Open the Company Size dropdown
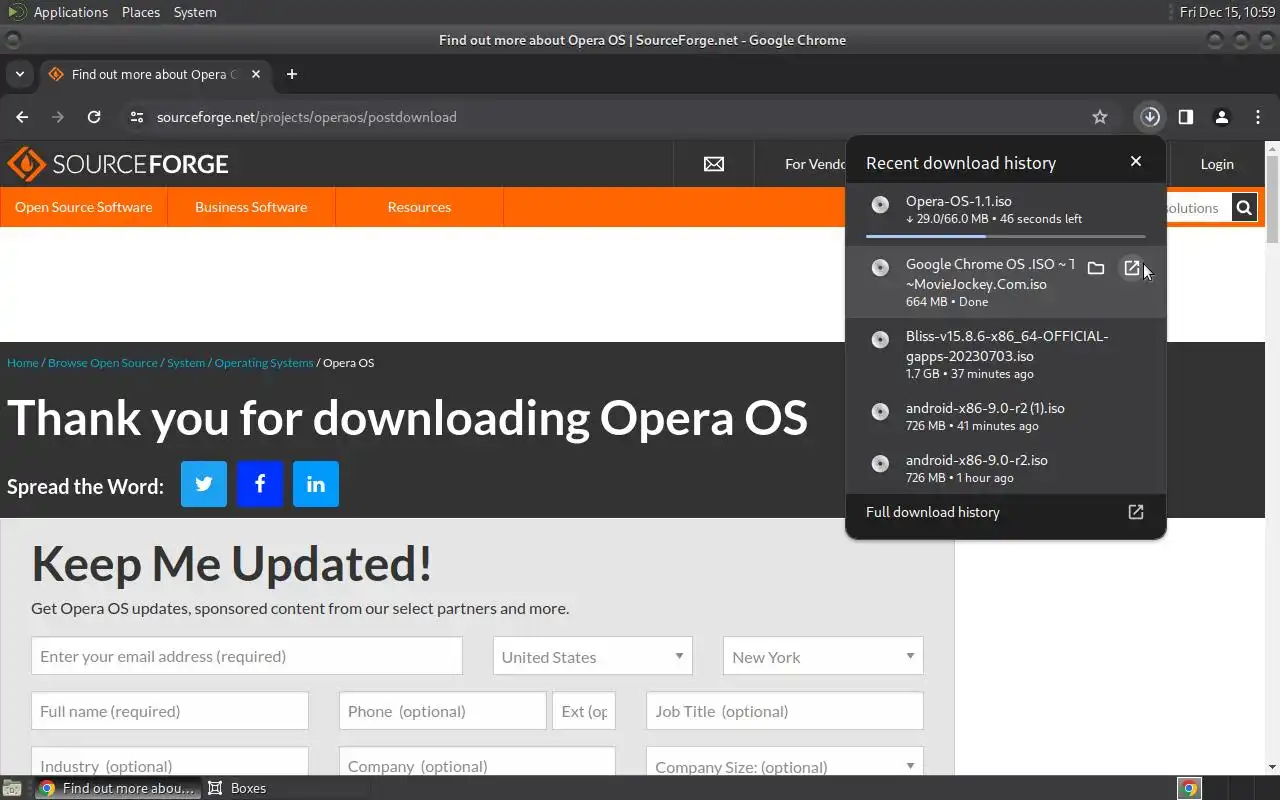The width and height of the screenshot is (1280, 800). (785, 767)
